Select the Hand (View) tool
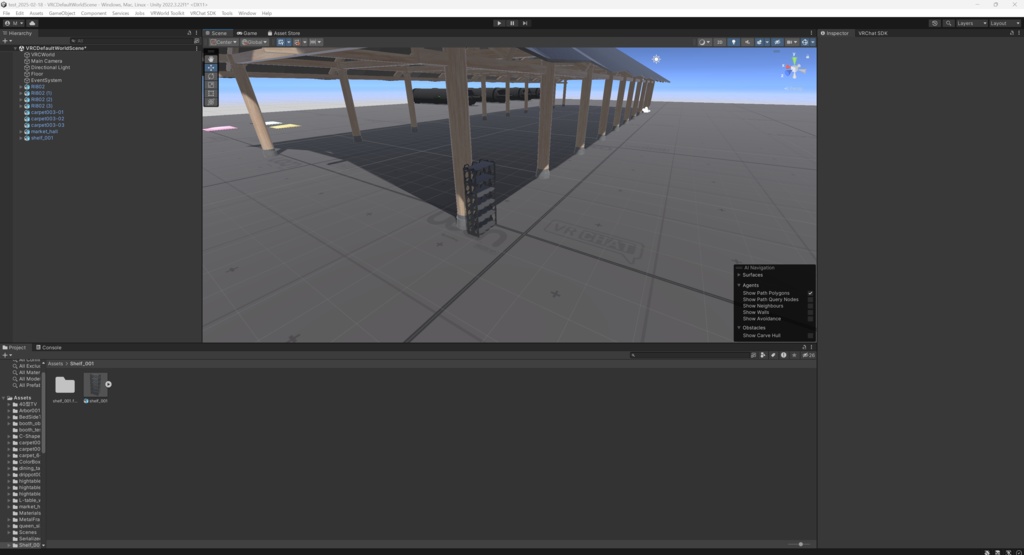This screenshot has height=555, width=1024. tap(211, 59)
